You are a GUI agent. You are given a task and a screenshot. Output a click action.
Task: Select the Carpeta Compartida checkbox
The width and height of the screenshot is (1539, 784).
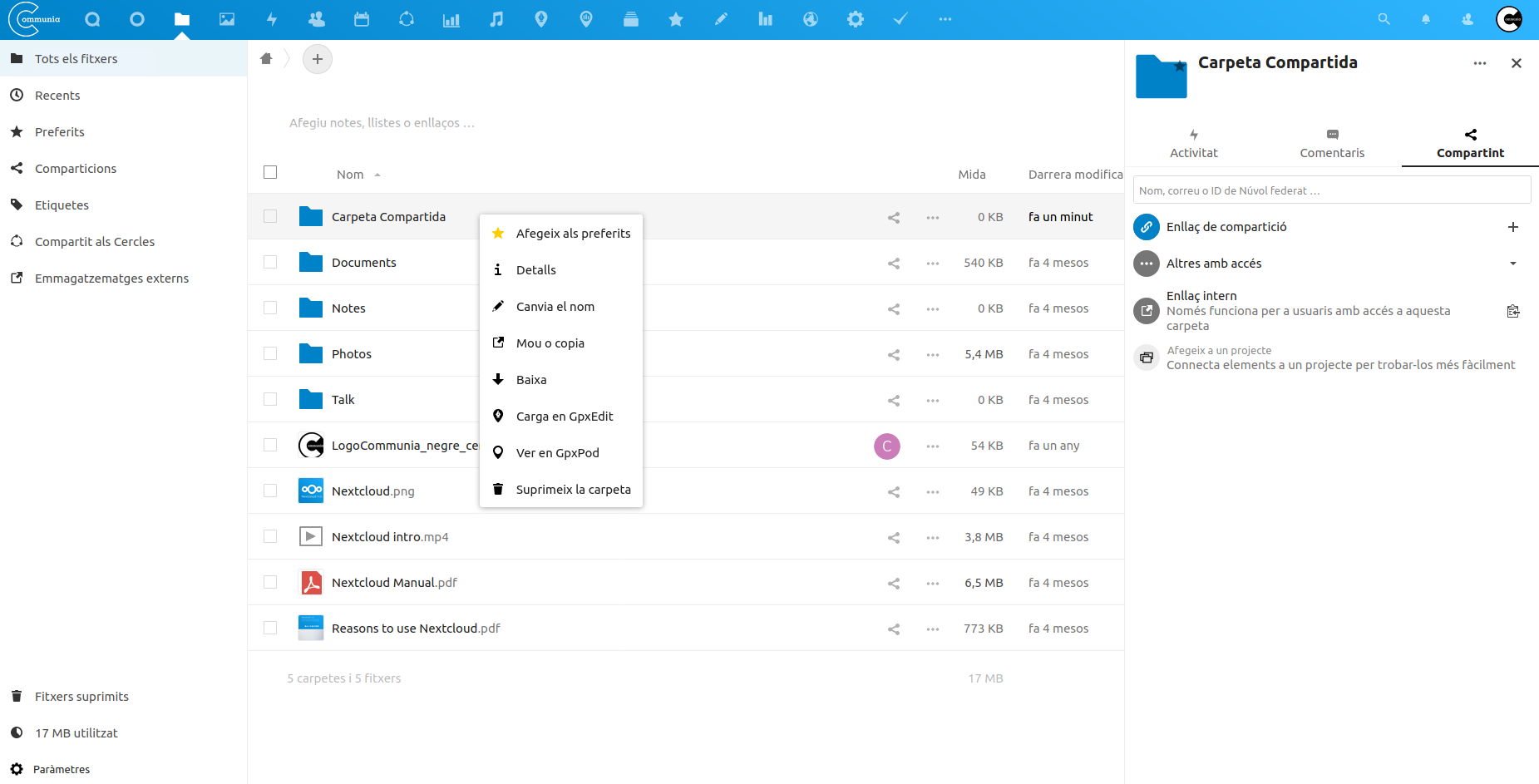click(270, 216)
